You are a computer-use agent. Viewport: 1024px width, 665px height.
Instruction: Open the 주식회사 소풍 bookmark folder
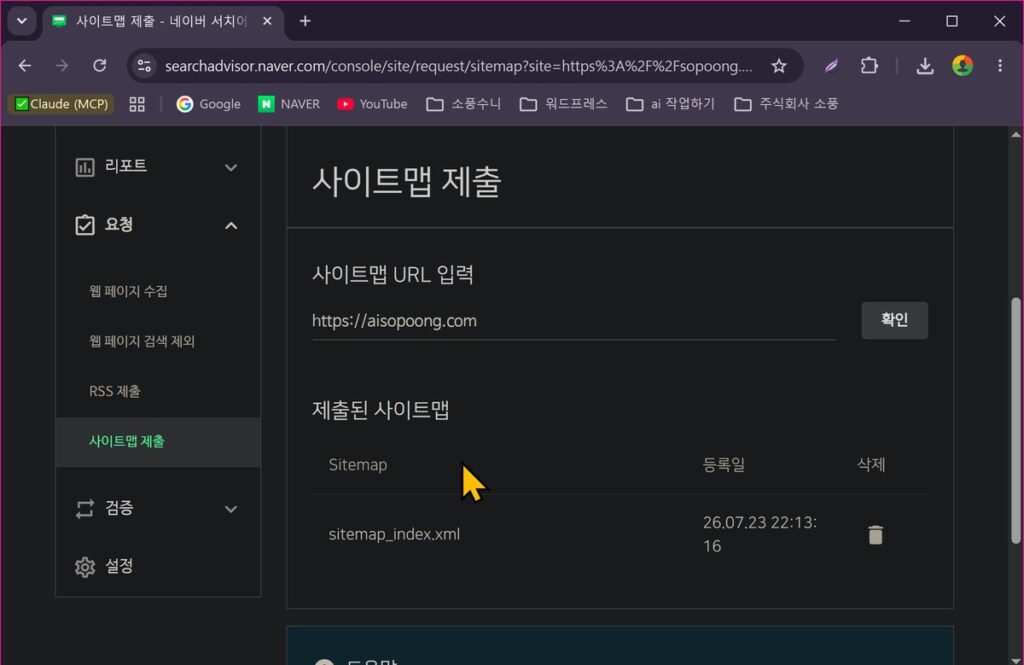click(x=786, y=104)
